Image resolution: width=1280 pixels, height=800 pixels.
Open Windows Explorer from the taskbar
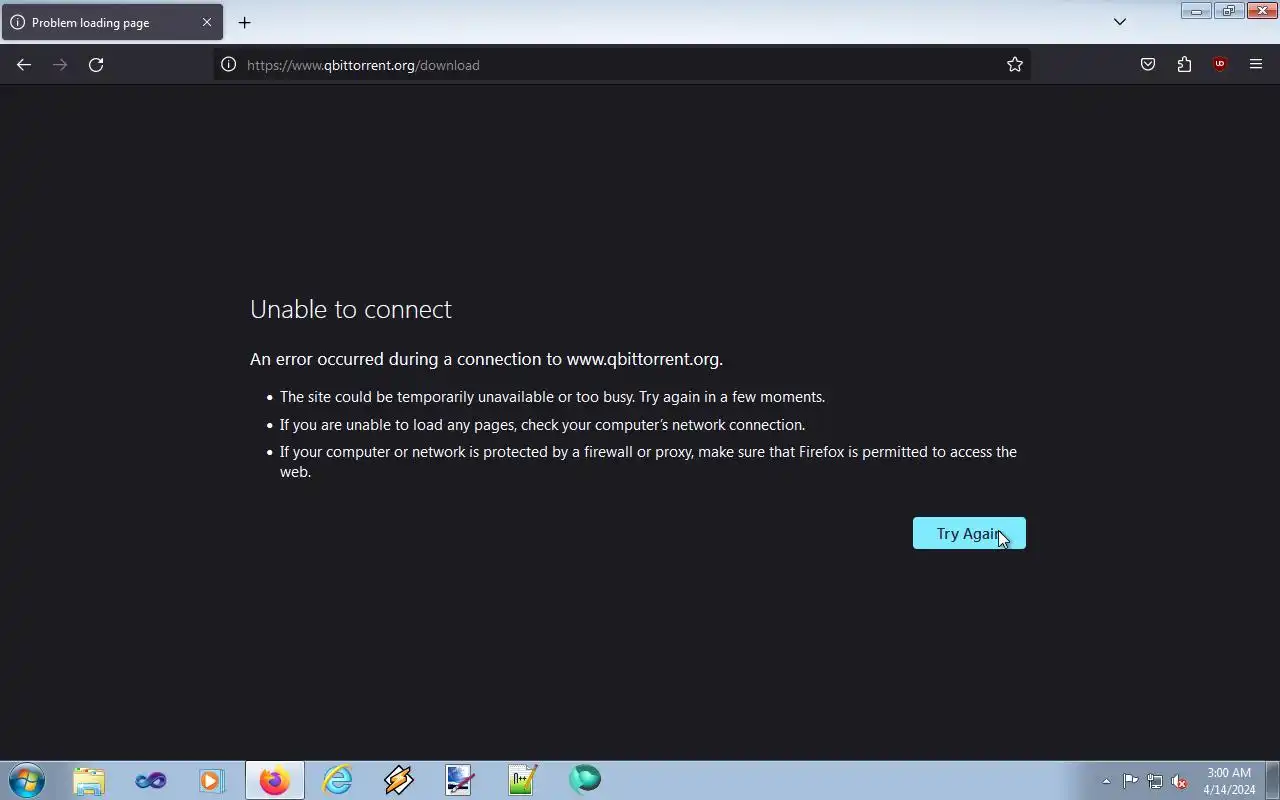(x=89, y=780)
